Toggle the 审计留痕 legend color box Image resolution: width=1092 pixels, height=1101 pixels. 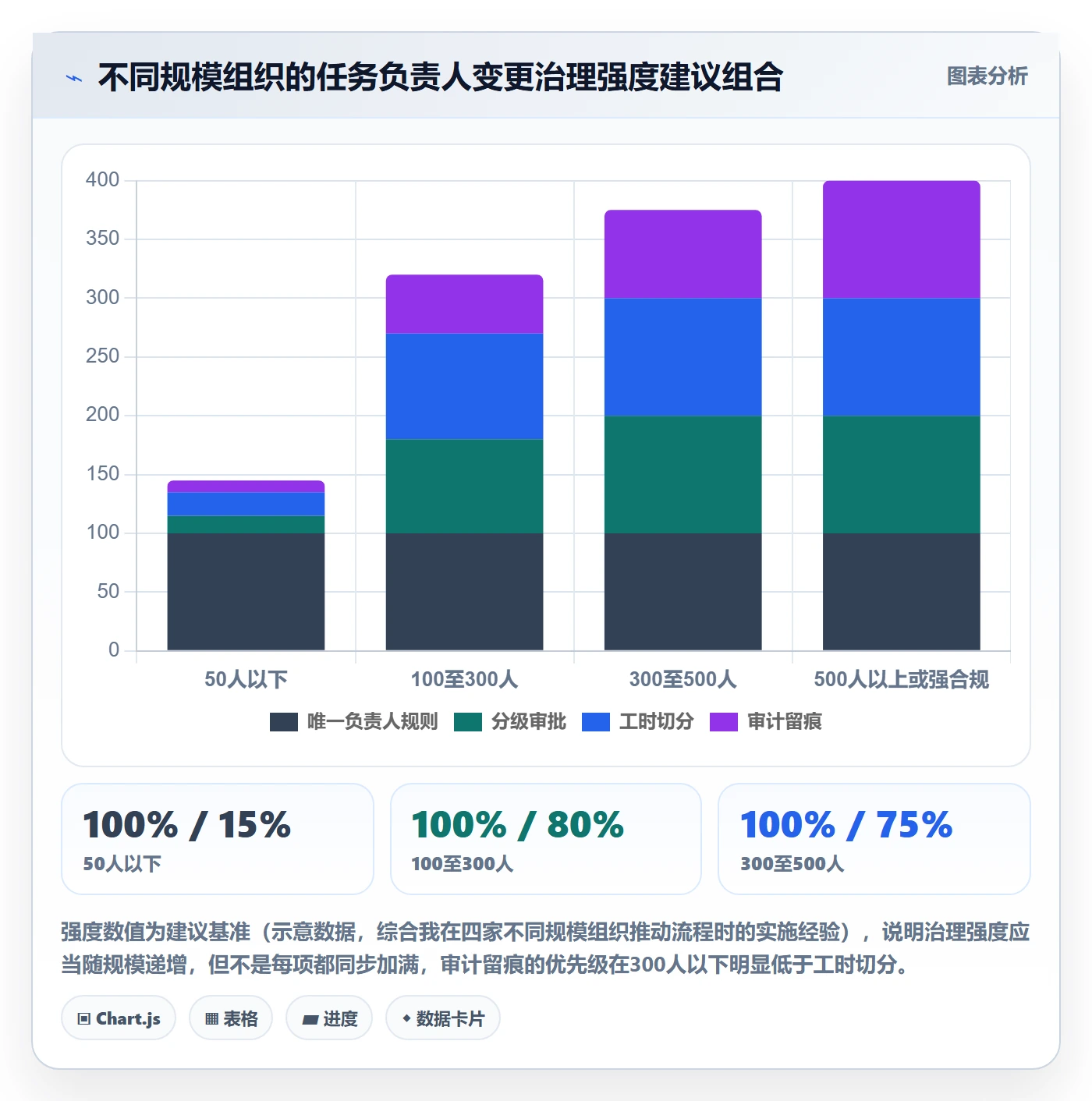point(724,722)
